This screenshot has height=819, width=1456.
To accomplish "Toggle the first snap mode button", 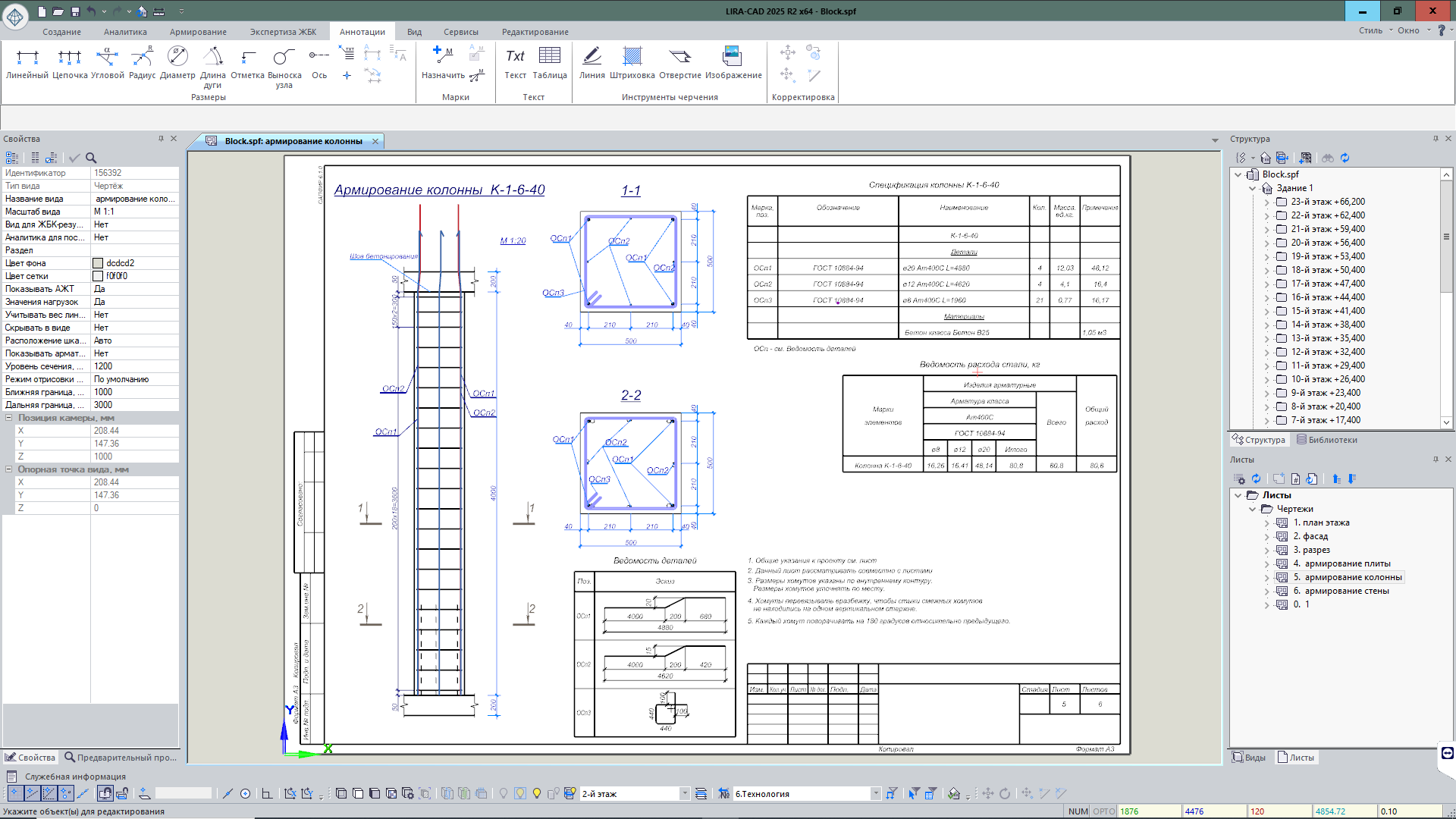I will coord(14,793).
